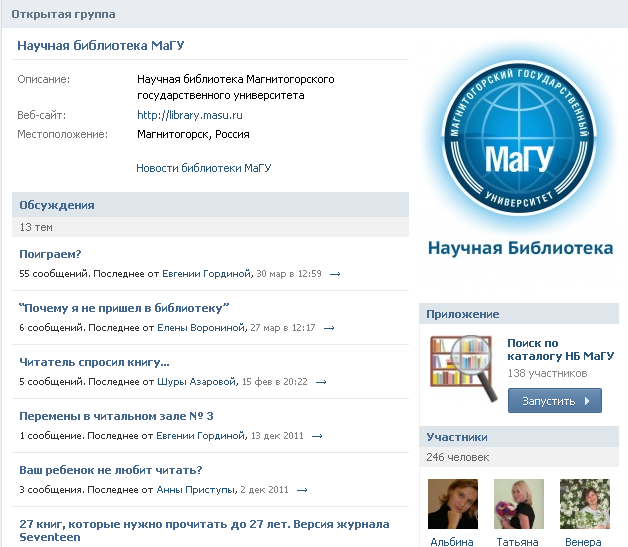The width and height of the screenshot is (628, 547).
Task: Open the Евгении Гординой profile in Поиграем? row
Action: pos(207,274)
